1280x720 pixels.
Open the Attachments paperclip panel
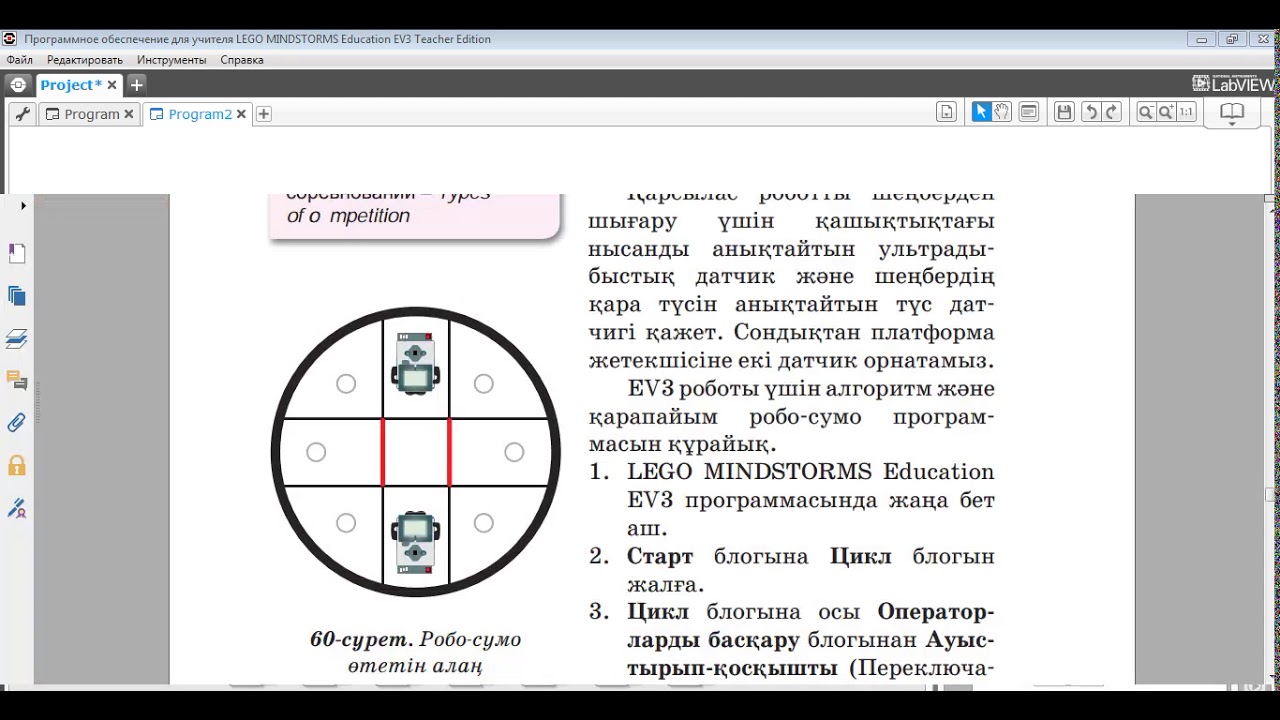point(16,423)
